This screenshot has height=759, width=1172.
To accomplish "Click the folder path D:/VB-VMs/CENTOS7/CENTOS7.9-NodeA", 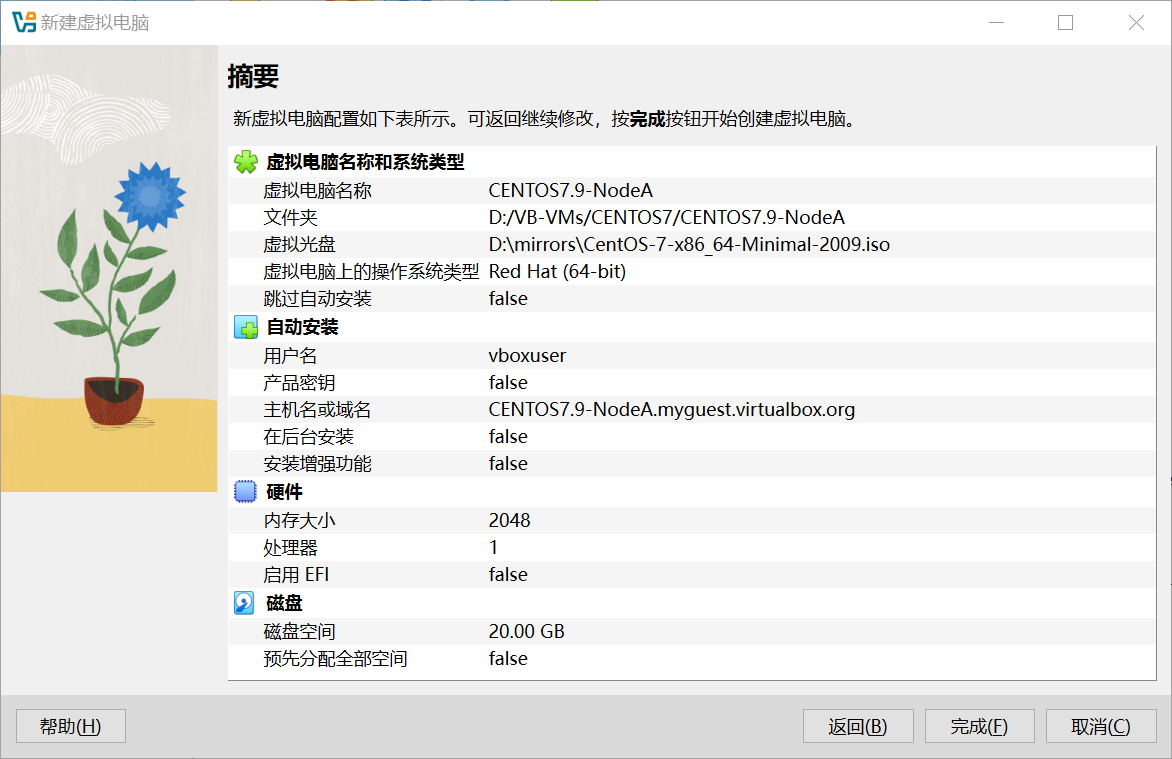I will click(x=667, y=218).
